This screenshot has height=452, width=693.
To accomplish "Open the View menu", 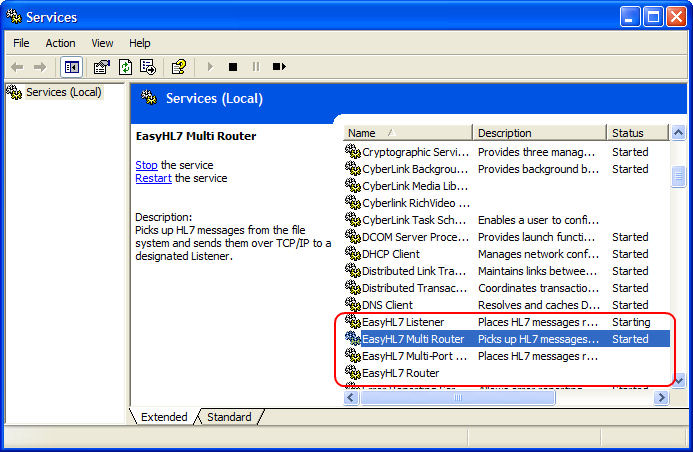I will click(x=102, y=43).
